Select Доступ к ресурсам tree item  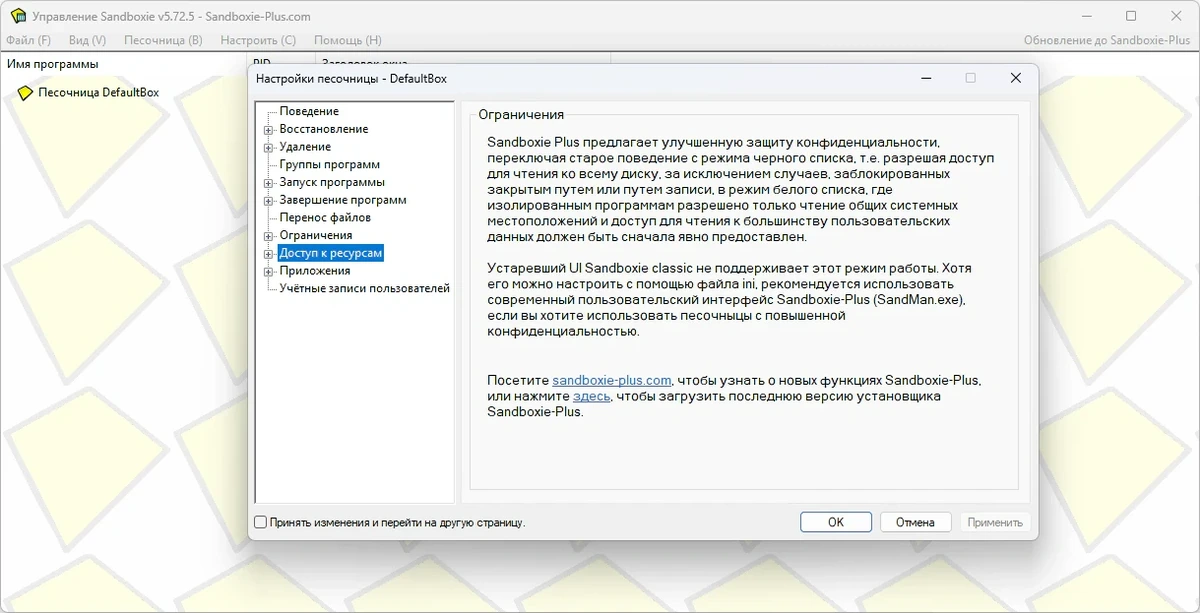pyautogui.click(x=331, y=254)
